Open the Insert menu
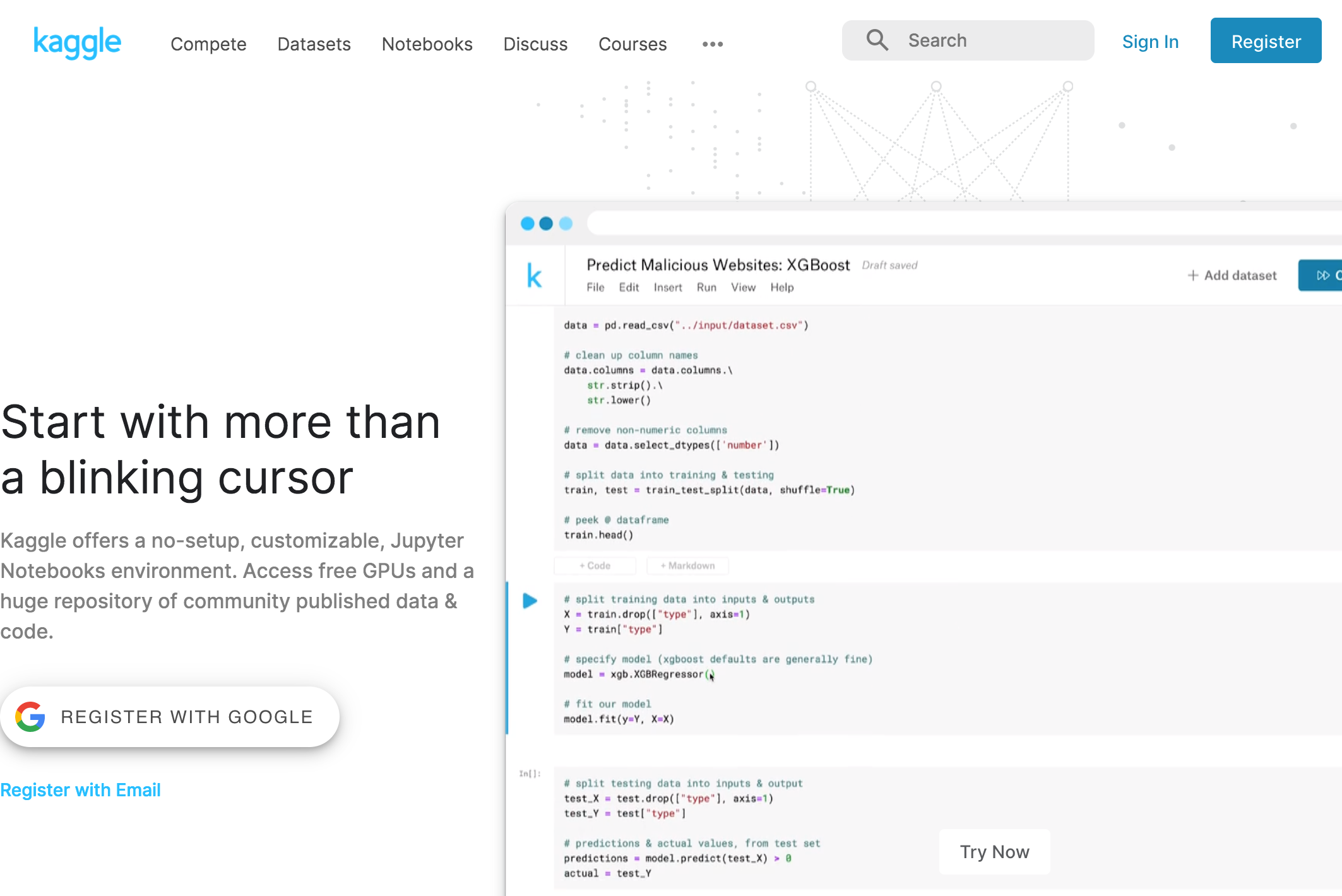This screenshot has width=1342, height=896. (668, 287)
